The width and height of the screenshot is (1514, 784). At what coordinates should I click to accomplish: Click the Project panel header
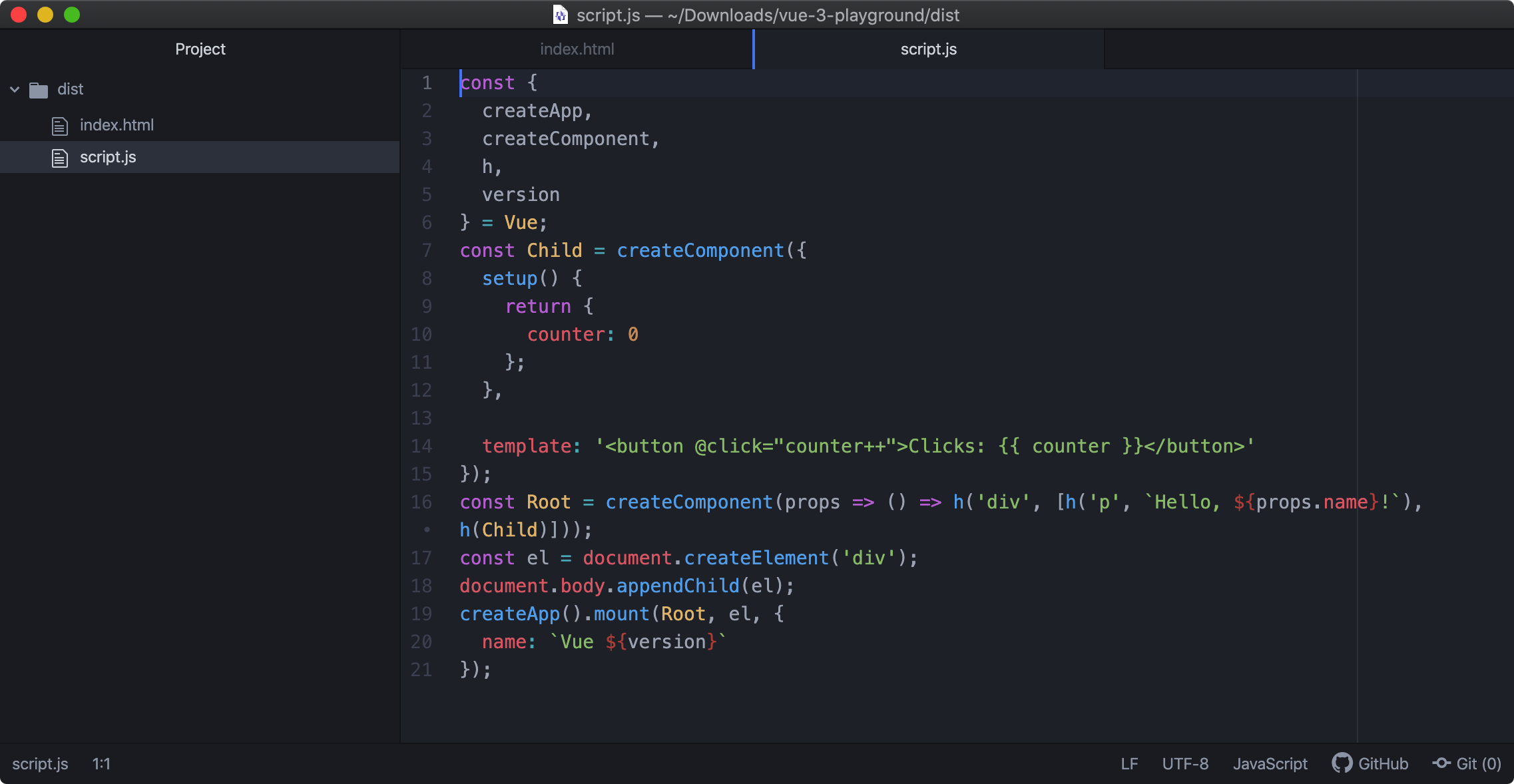[200, 49]
